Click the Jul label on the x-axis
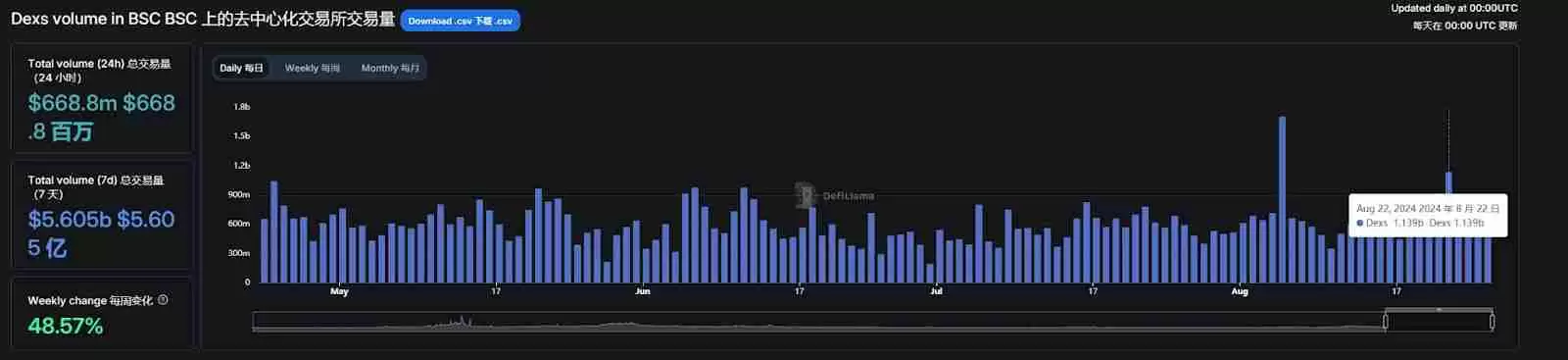Screen dimensions: 1568x360 click(x=936, y=291)
